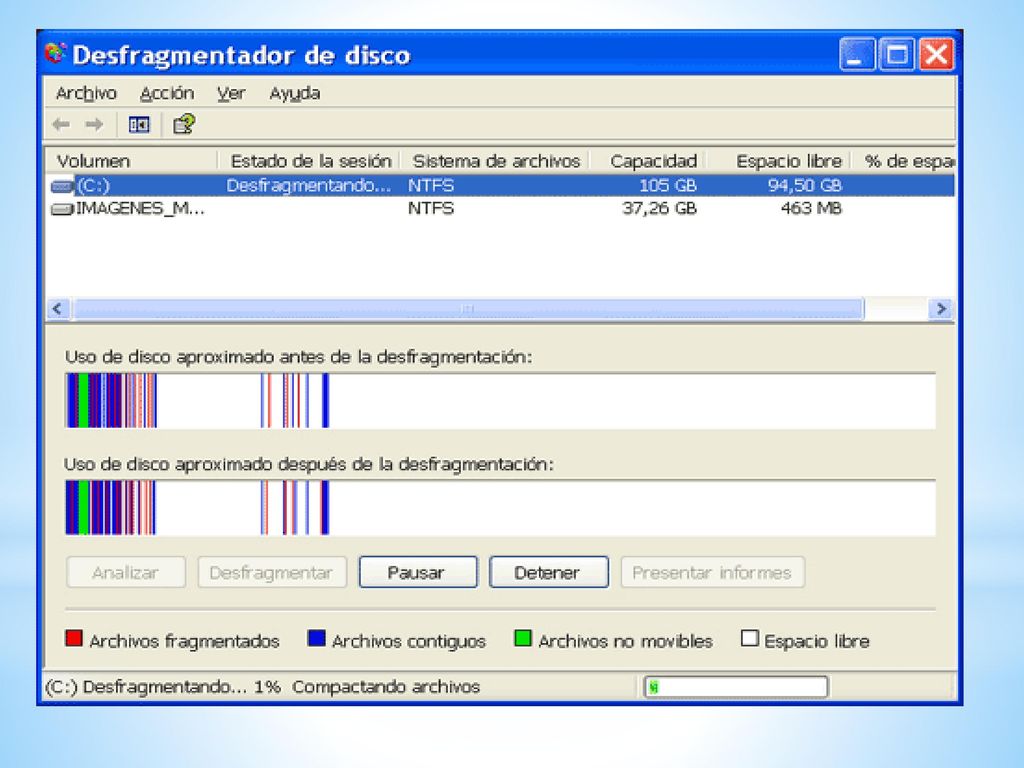
Task: Click the Archivos no movibles legend label
Action: [x=625, y=641]
